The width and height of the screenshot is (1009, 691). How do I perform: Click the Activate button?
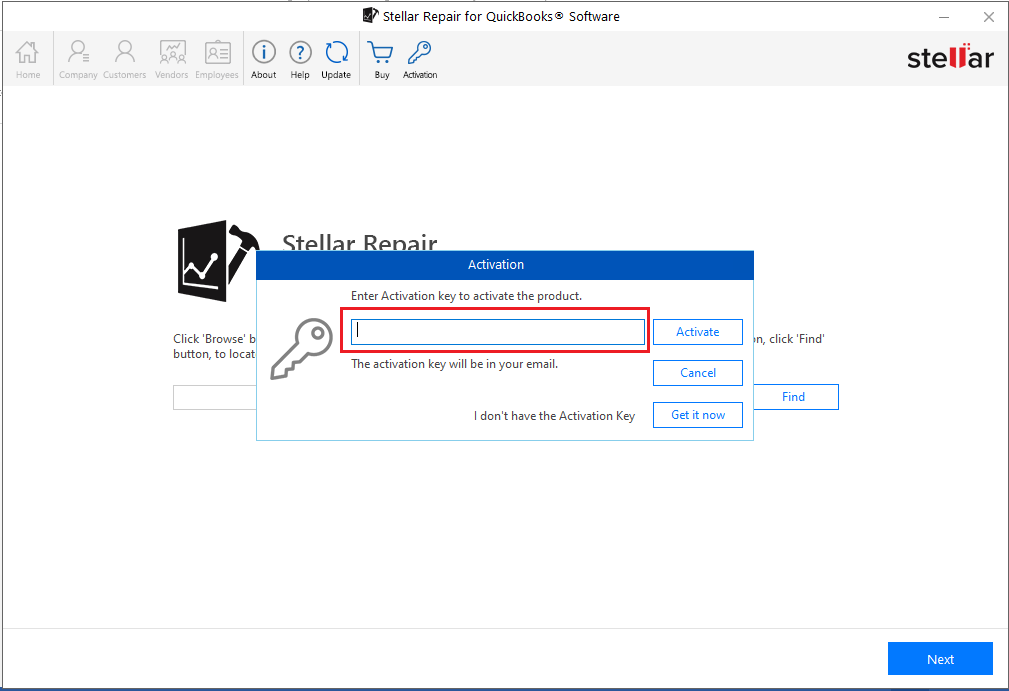coord(698,332)
